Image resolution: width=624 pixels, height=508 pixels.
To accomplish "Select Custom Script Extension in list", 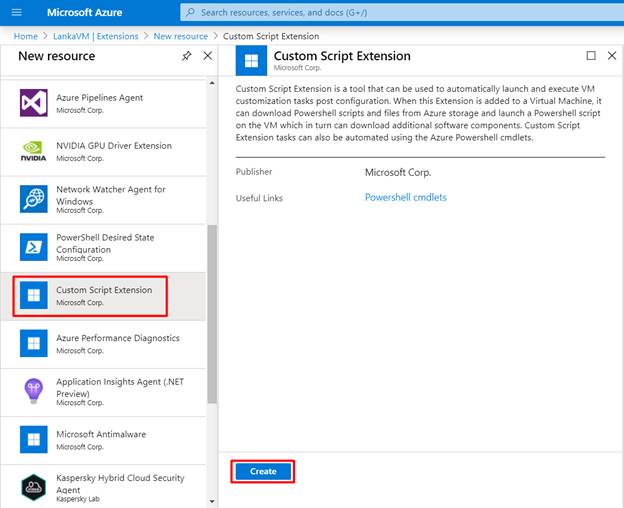I will coord(104,295).
